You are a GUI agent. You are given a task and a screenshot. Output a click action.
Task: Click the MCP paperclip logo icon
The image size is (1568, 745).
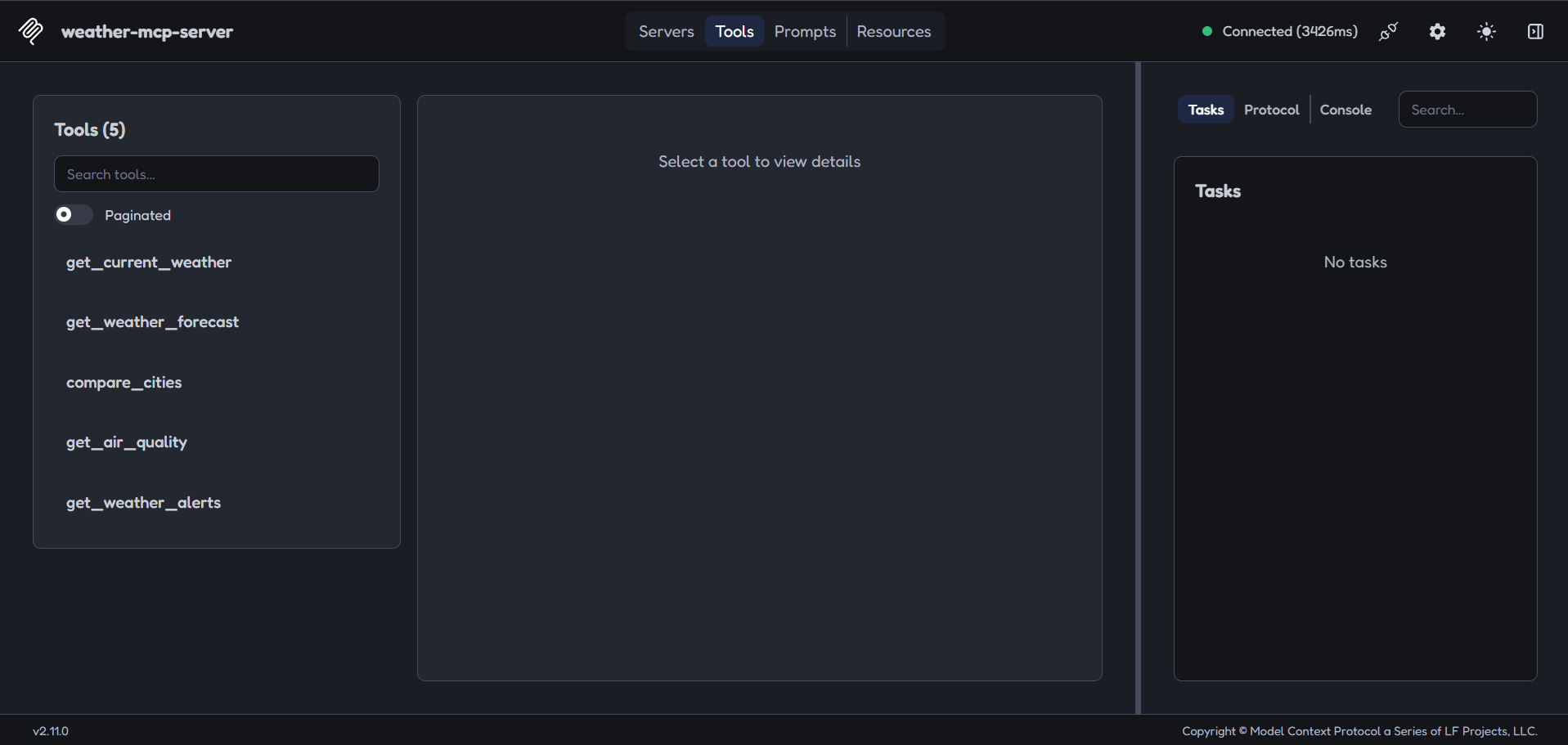click(x=31, y=31)
